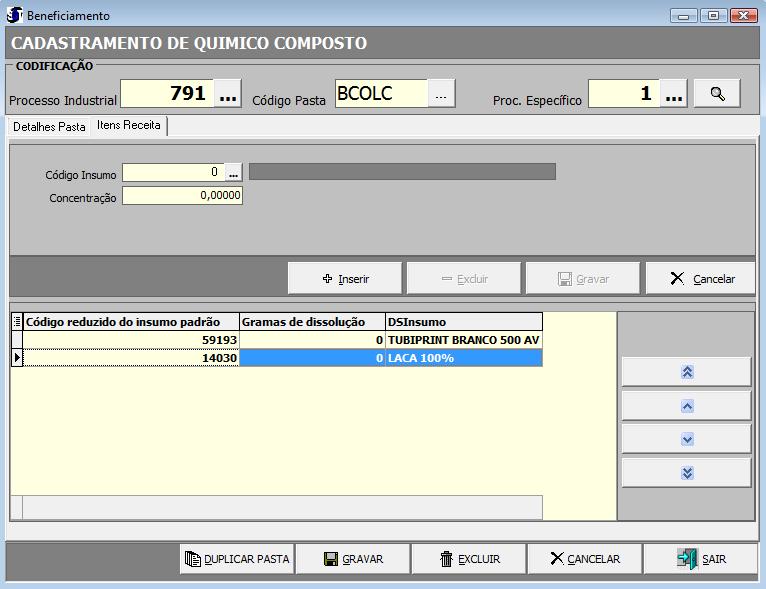Click the SAIR exit door button

(x=701, y=559)
